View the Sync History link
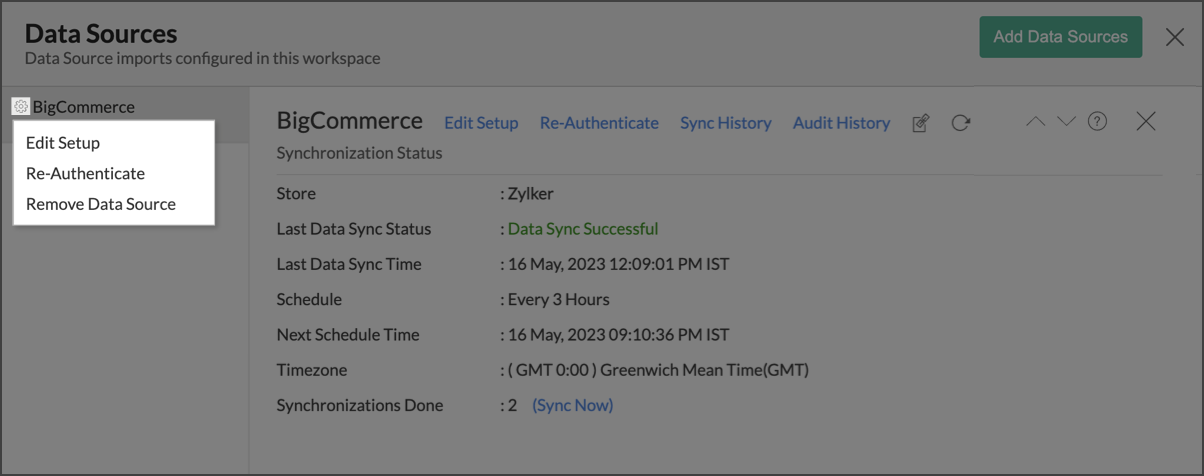The width and height of the screenshot is (1204, 476). point(725,123)
